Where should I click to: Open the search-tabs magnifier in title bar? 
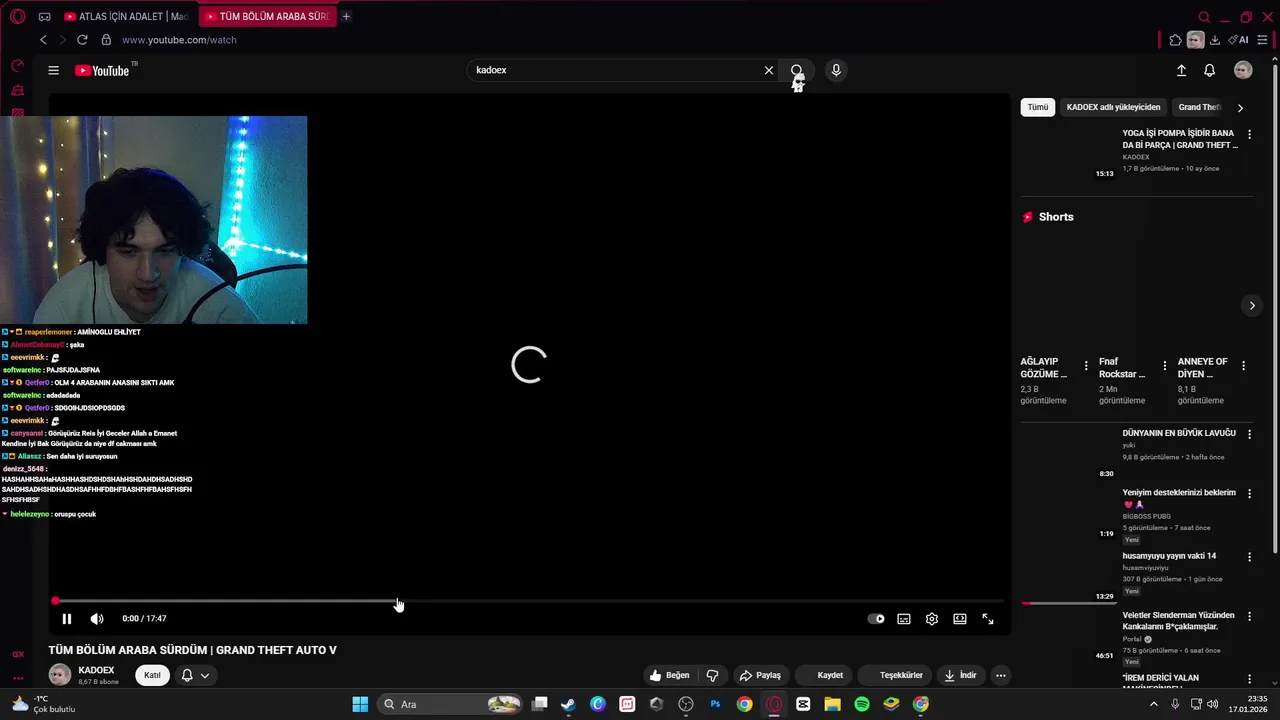tap(1204, 17)
